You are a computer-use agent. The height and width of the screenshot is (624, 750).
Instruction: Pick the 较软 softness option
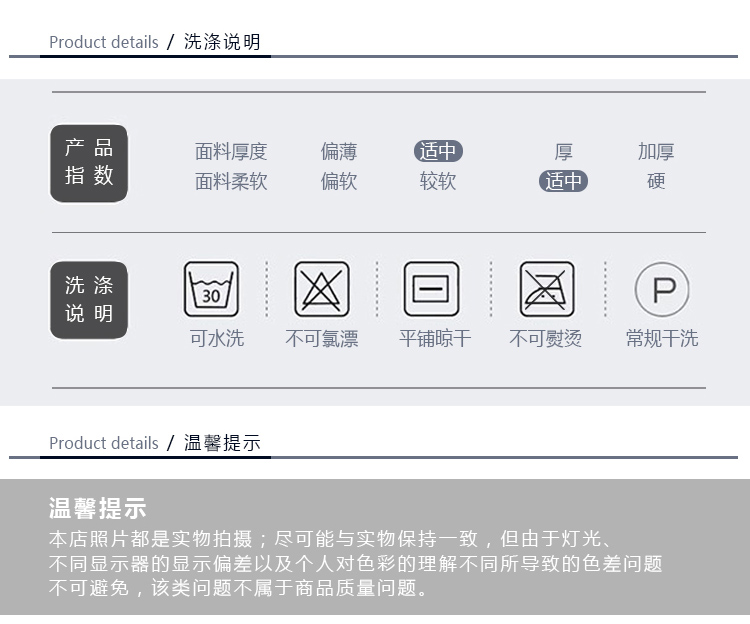(x=438, y=182)
